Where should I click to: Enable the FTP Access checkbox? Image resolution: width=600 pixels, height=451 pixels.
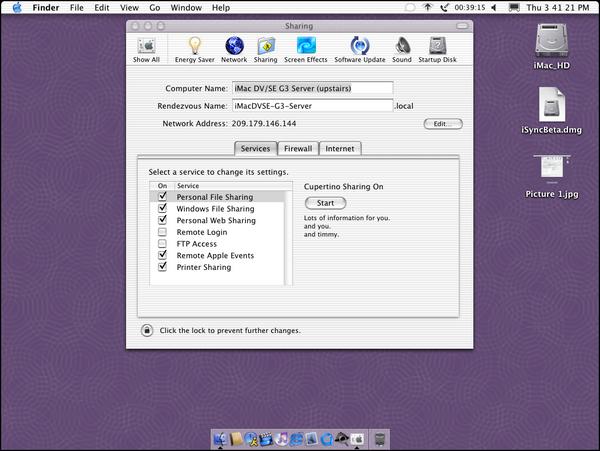pyautogui.click(x=163, y=244)
